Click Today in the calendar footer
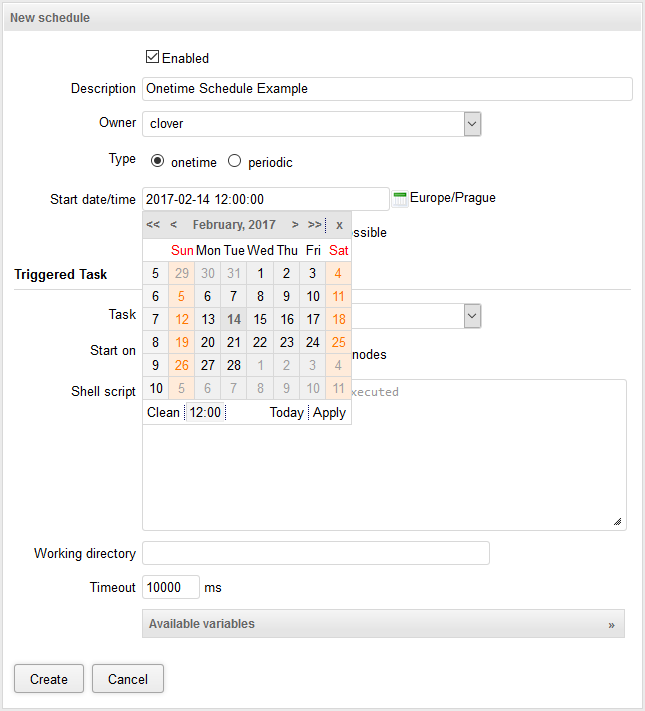This screenshot has width=645, height=711. click(x=287, y=412)
